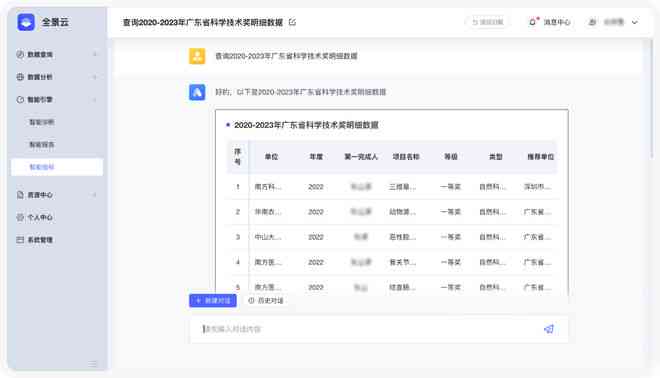Click the 等级 column header
The image size is (660, 378).
tap(451, 157)
